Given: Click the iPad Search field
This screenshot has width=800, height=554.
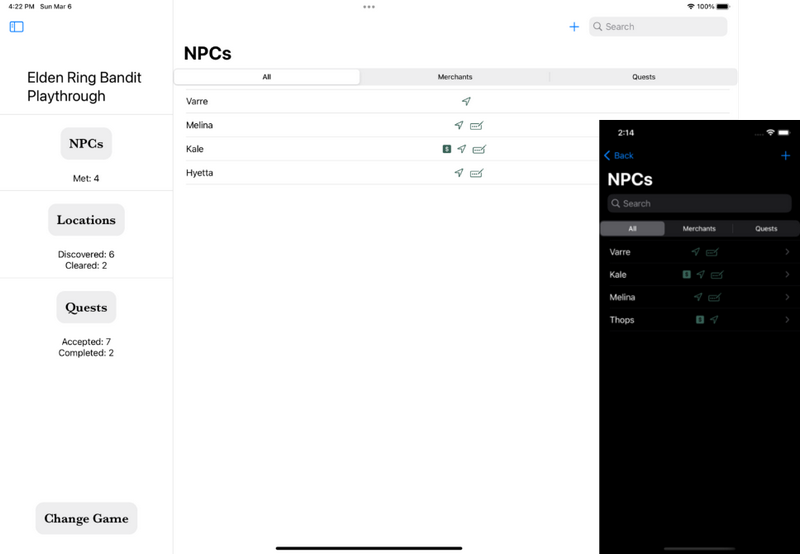Looking at the screenshot, I should tap(658, 27).
